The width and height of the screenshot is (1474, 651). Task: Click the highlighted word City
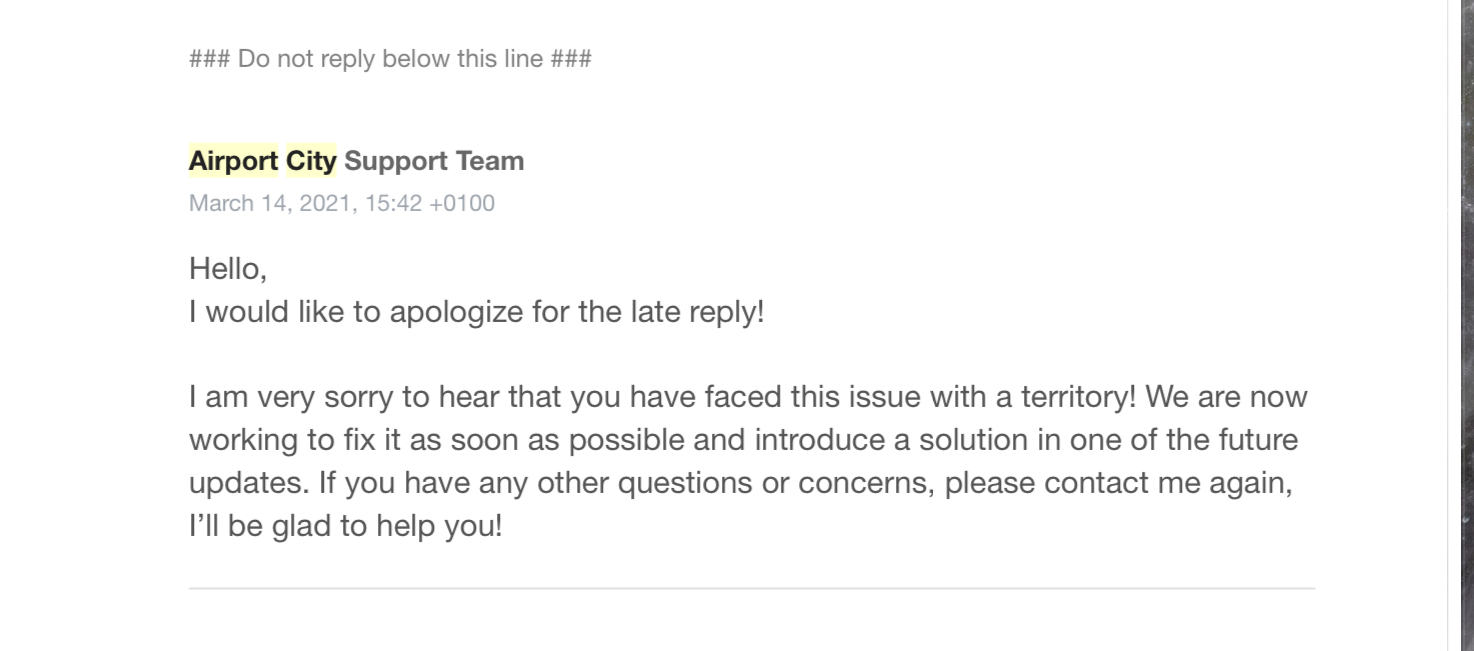coord(311,160)
